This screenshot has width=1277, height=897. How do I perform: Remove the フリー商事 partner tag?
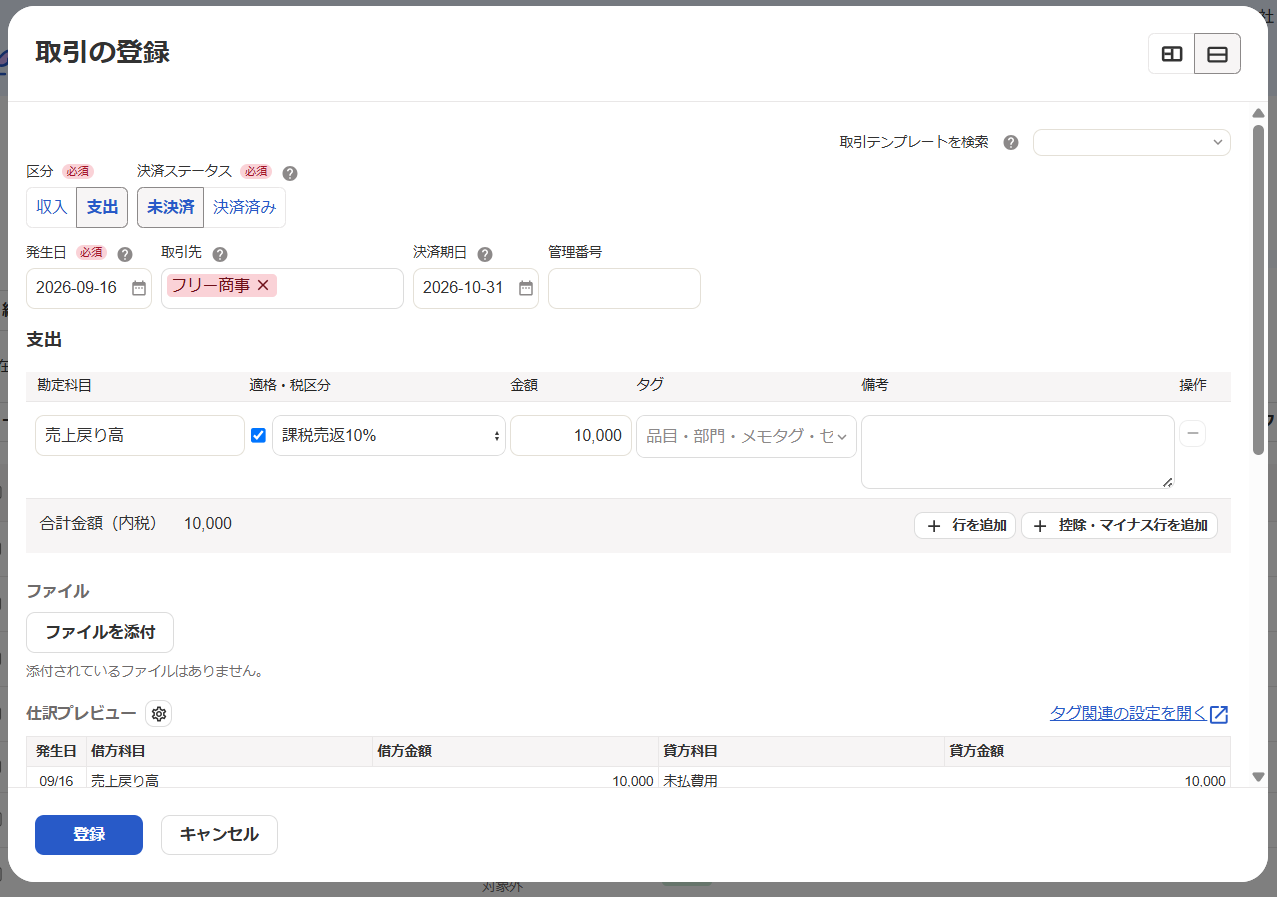pyautogui.click(x=263, y=286)
